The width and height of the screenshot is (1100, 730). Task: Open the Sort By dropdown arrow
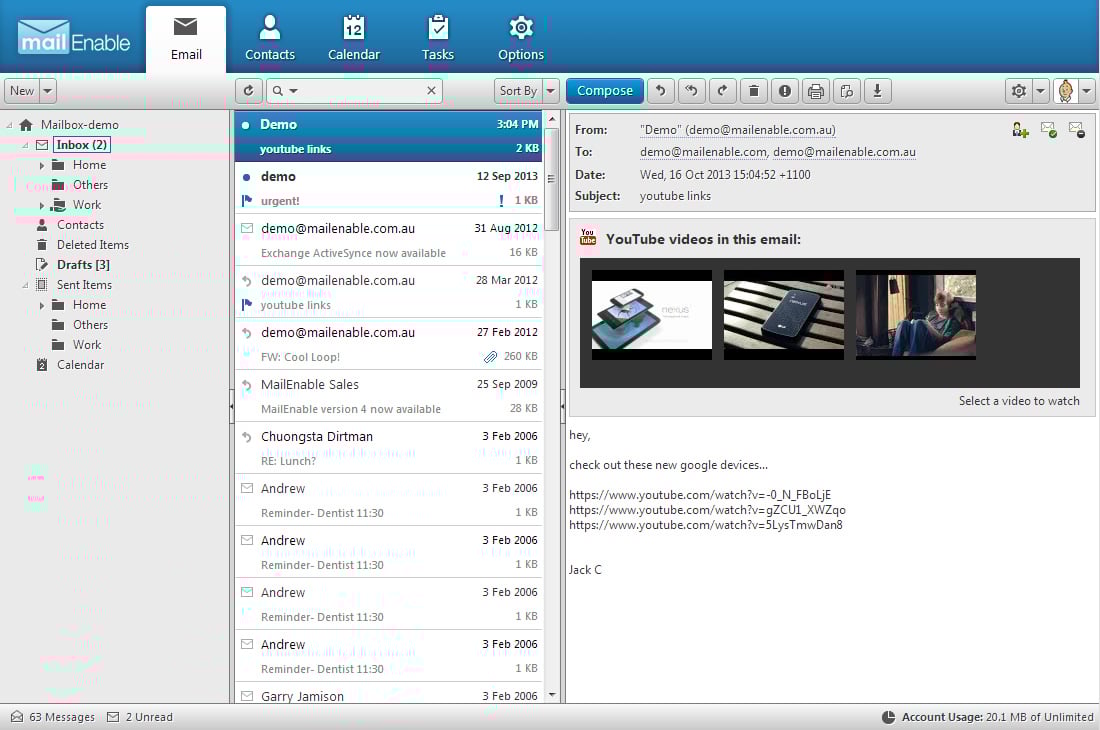(551, 91)
